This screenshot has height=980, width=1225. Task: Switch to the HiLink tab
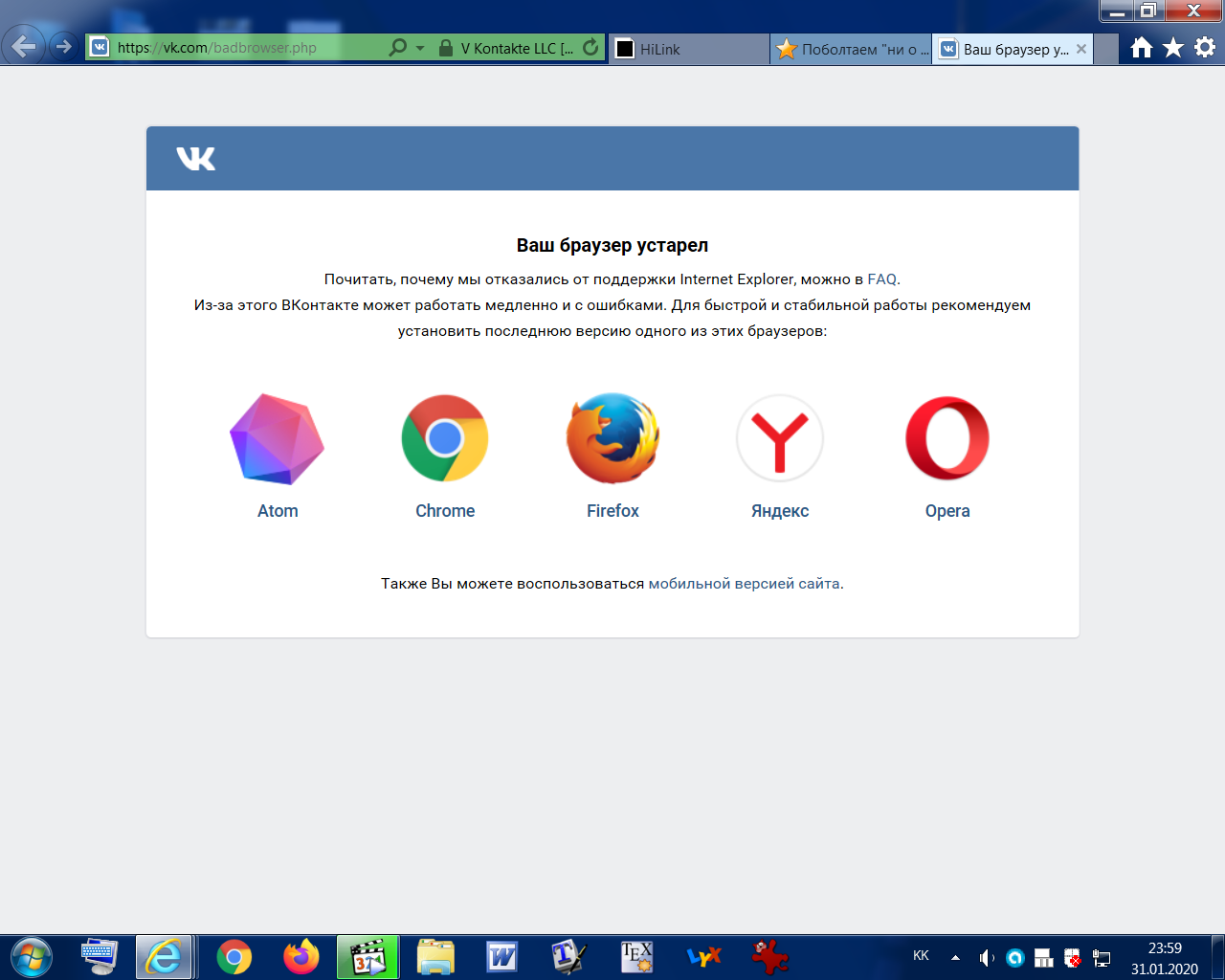(688, 49)
